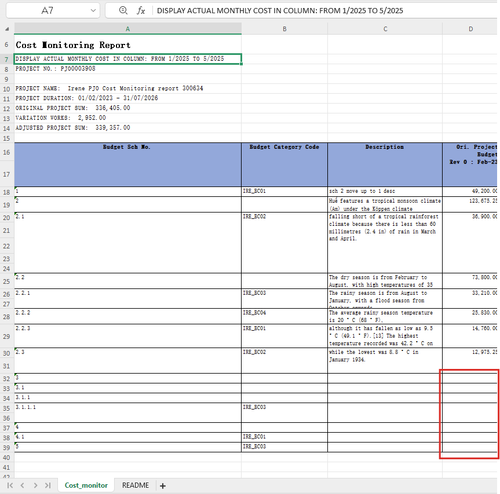The height and width of the screenshot is (494, 500).
Task: Select VARIATION WORKS 2,952.00 cell
Action: 128,118
